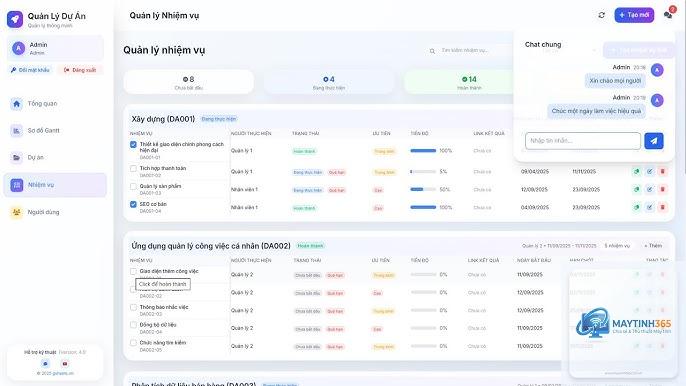Viewport: 686px width, 386px height.
Task: Click the messenger support icon in sidebar footer
Action: [45, 364]
